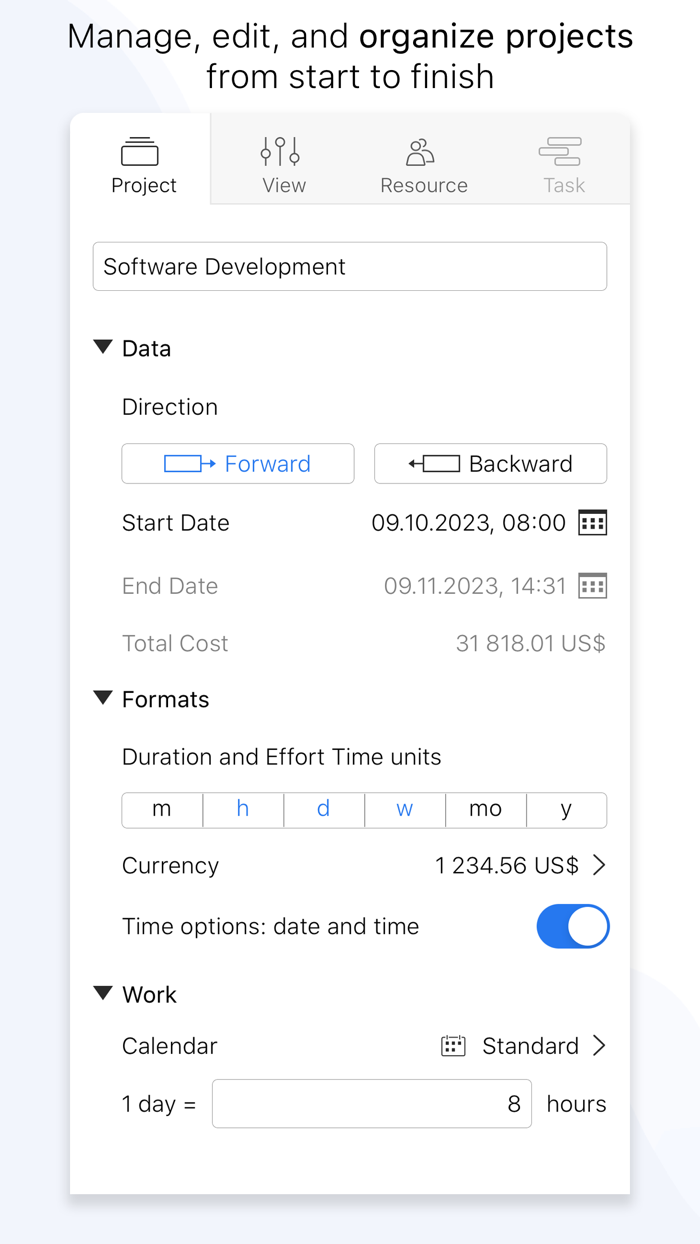Viewport: 700px width, 1244px height.
Task: Click the Resource people icon
Action: [x=420, y=150]
